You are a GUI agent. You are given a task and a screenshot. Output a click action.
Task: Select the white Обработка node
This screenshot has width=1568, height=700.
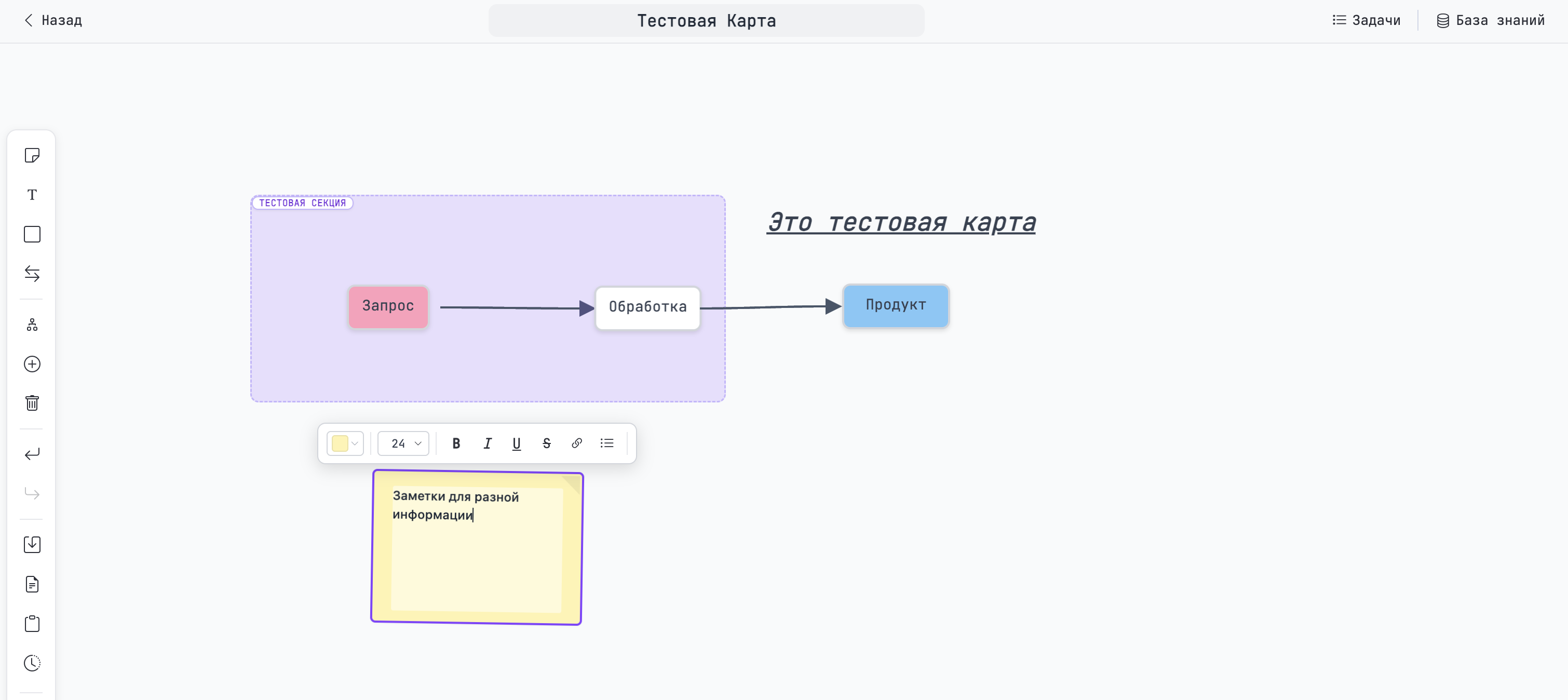coord(647,308)
